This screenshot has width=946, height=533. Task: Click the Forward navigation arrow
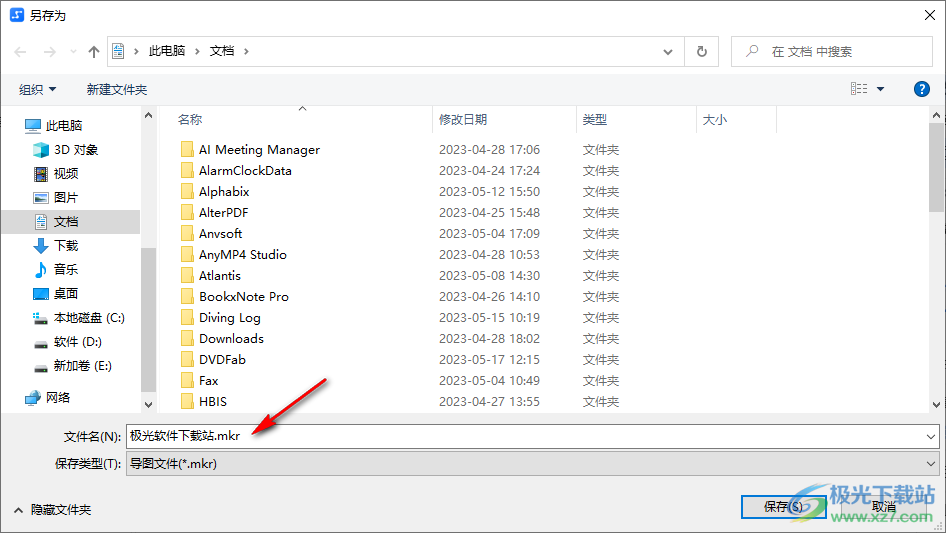(x=49, y=52)
